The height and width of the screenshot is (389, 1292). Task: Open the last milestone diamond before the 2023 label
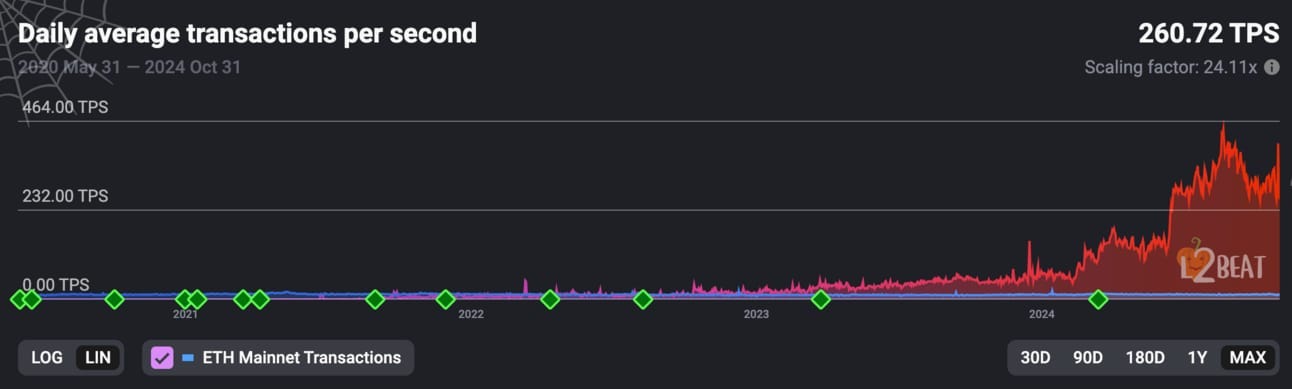643,299
